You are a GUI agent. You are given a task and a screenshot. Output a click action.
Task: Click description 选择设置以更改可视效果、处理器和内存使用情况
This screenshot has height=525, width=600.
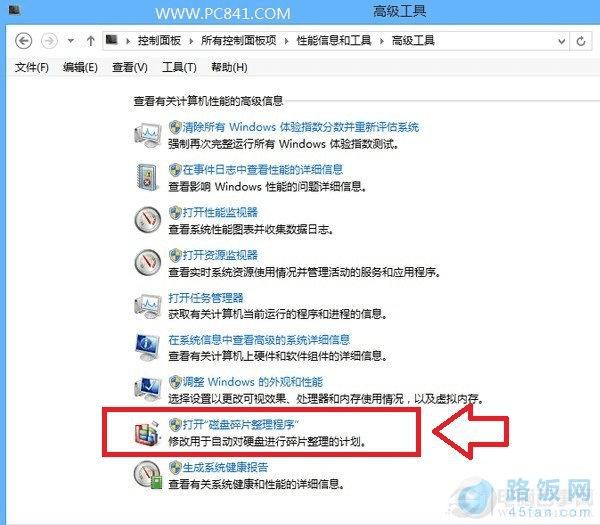coord(326,399)
